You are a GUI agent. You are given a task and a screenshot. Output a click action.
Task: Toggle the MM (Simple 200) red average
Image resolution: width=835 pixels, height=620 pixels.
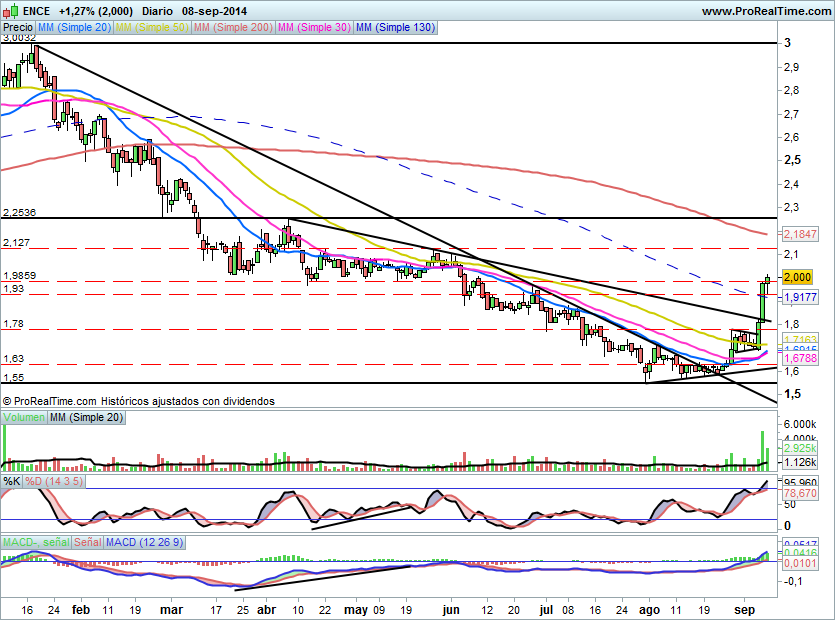(x=232, y=28)
